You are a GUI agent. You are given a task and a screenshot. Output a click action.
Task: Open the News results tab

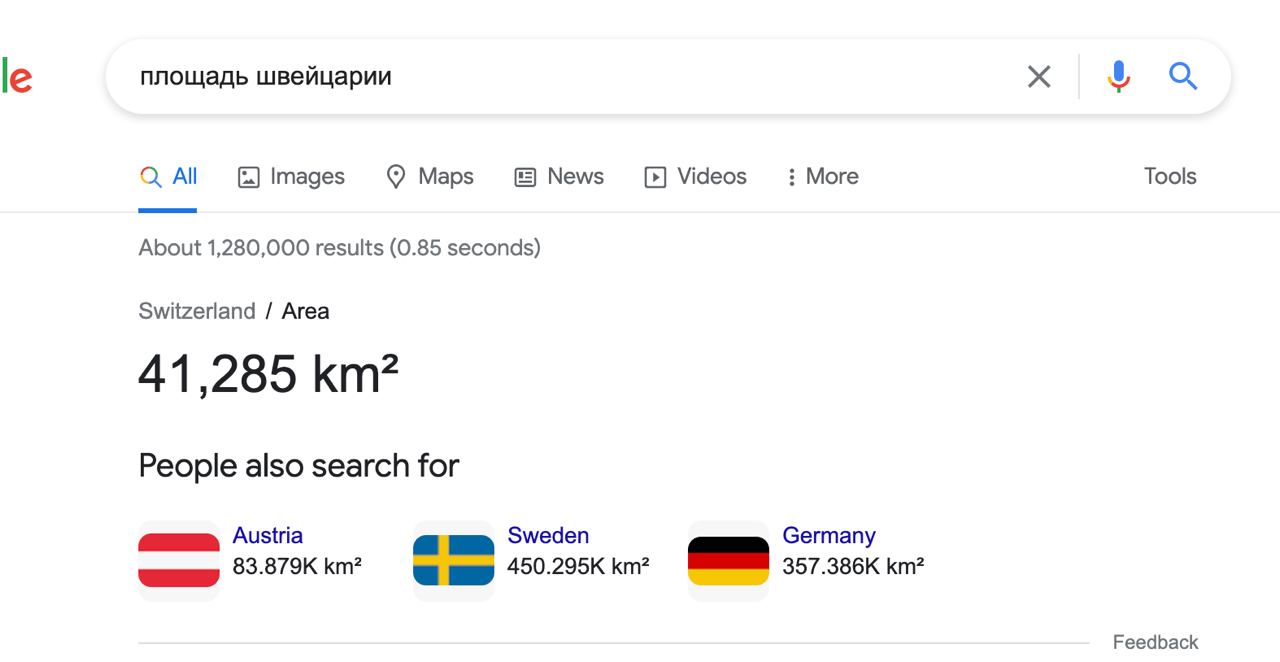point(559,177)
